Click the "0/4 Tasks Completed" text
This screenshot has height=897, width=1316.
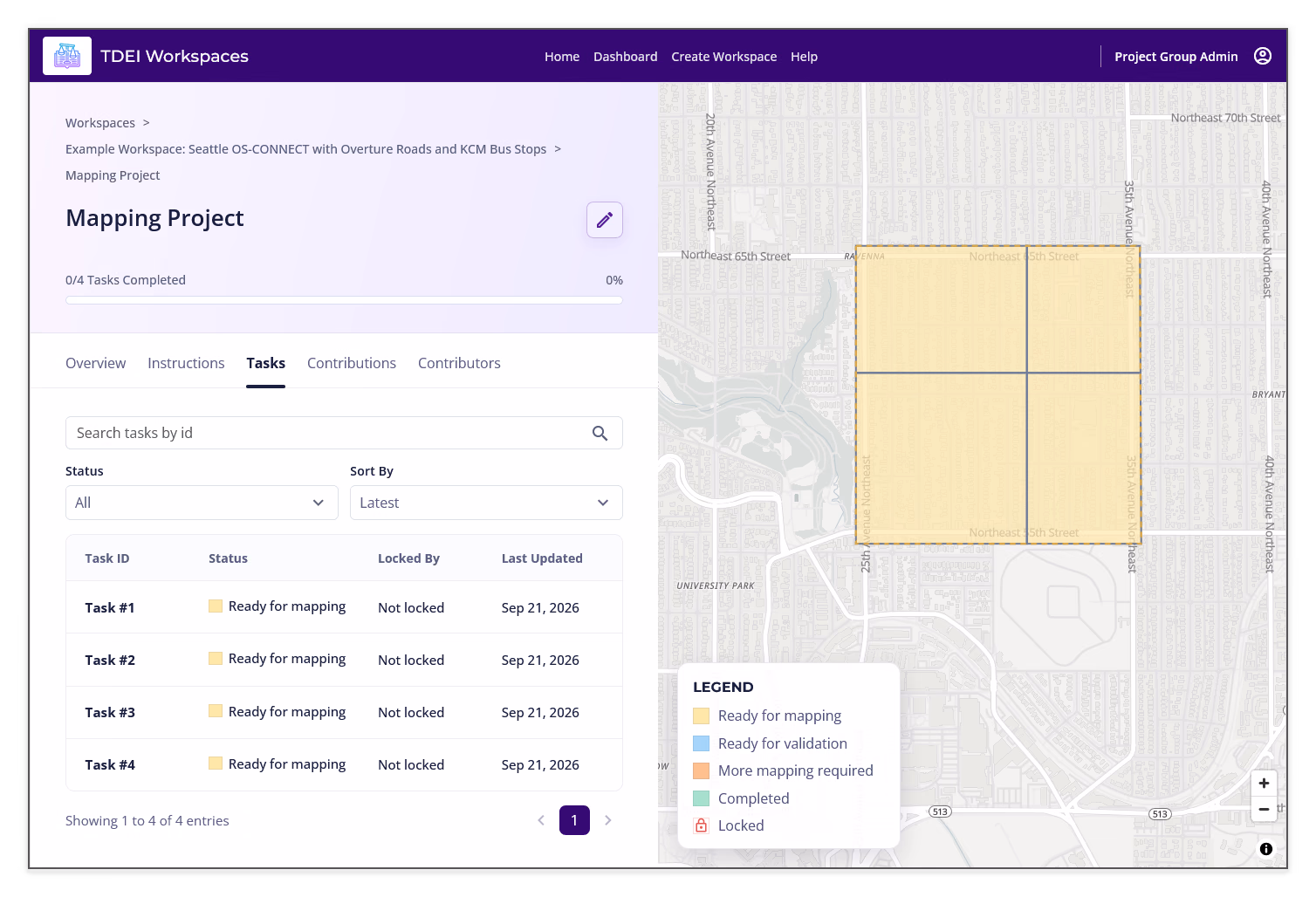126,280
